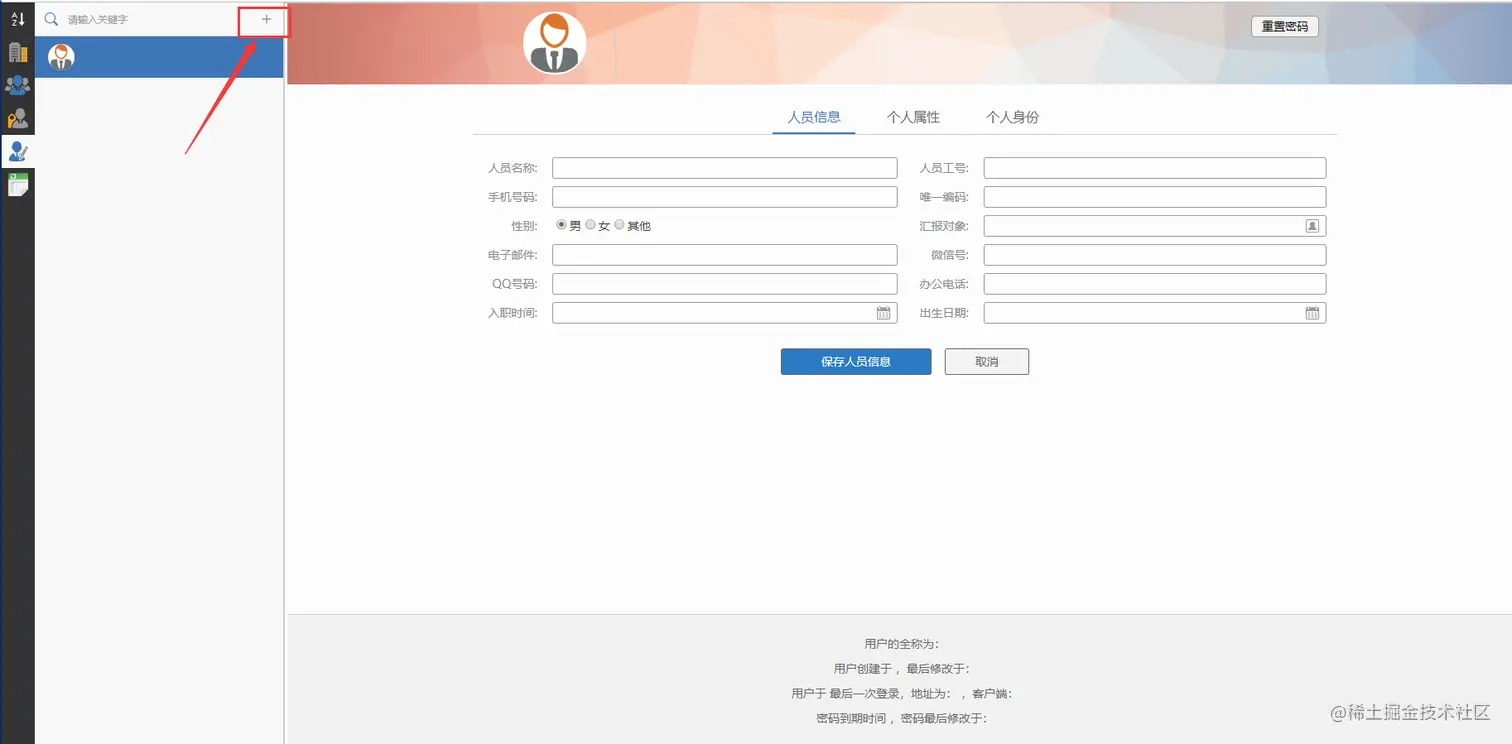Click the 保存人员信息 button
This screenshot has width=1512, height=744.
856,361
